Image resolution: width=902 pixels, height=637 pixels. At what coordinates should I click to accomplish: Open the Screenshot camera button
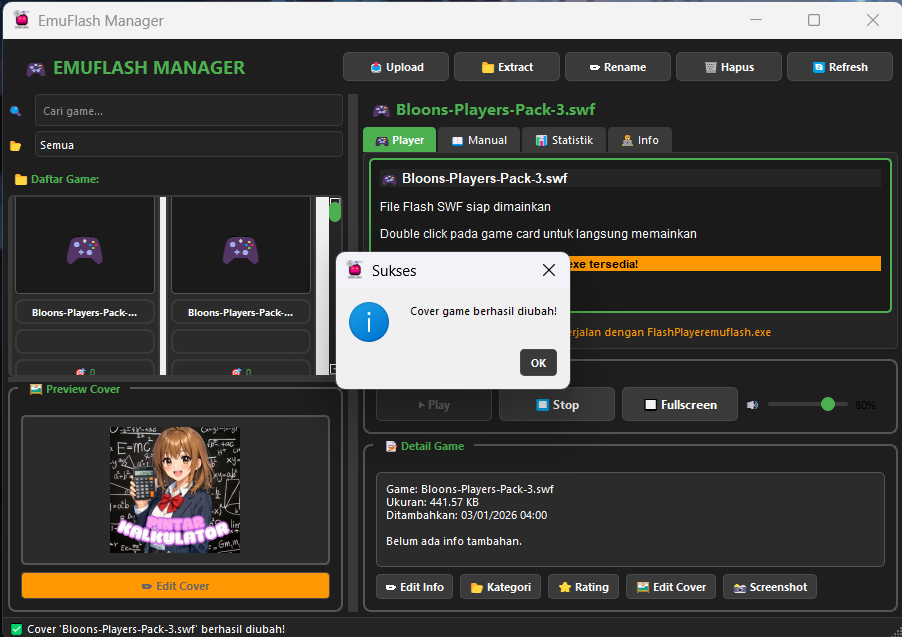(770, 587)
